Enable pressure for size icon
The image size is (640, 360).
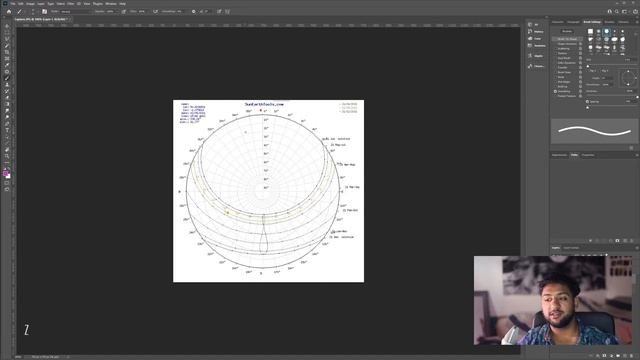click(219, 11)
